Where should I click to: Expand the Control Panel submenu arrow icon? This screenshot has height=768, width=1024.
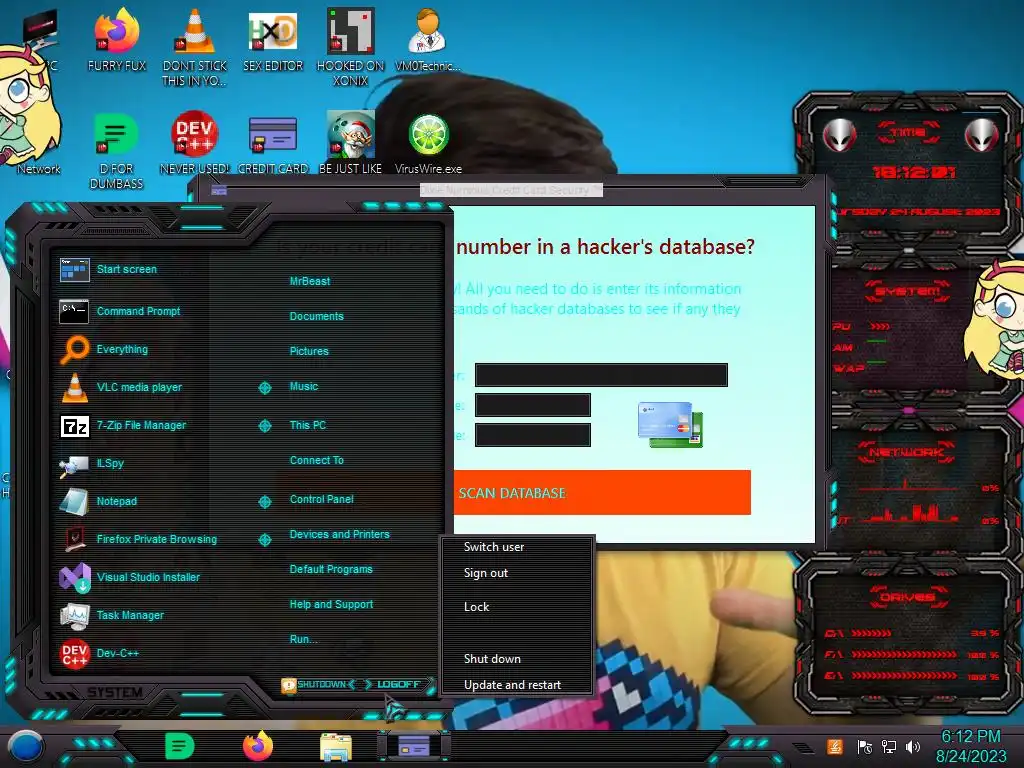pyautogui.click(x=264, y=502)
